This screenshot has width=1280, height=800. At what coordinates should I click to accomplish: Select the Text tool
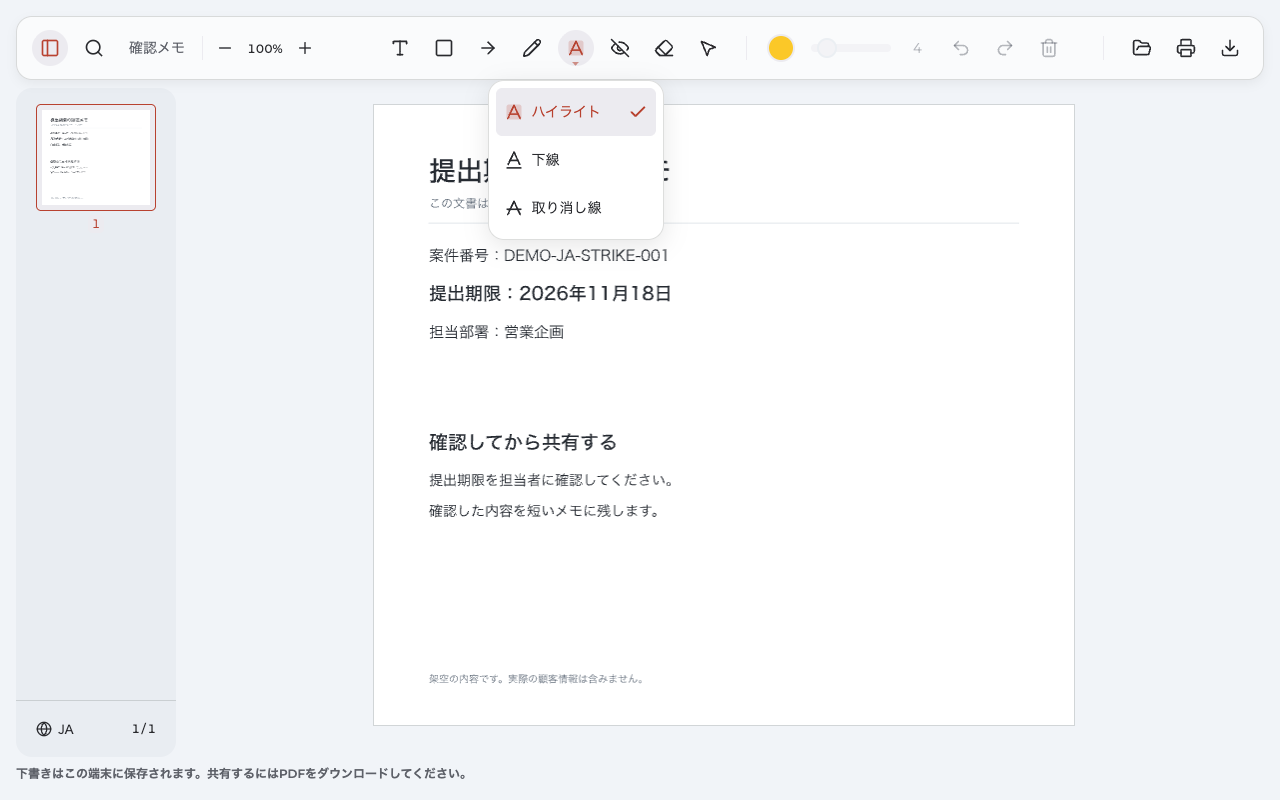400,48
